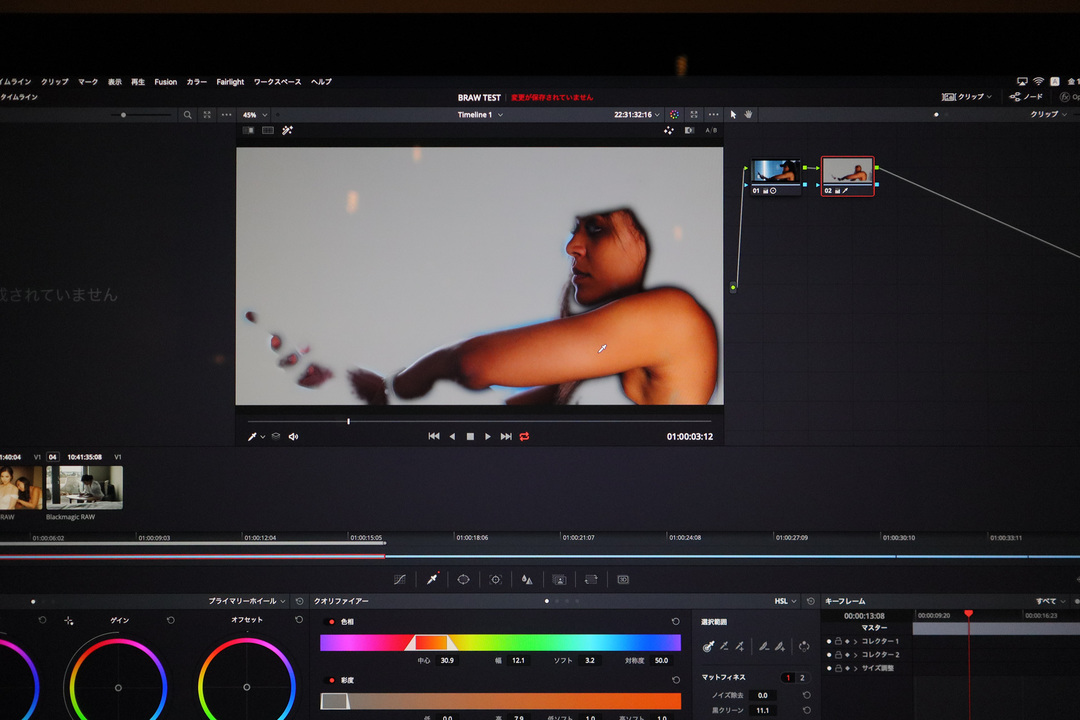Click the viewer scrubber playhead
This screenshot has width=1080, height=720.
349,421
